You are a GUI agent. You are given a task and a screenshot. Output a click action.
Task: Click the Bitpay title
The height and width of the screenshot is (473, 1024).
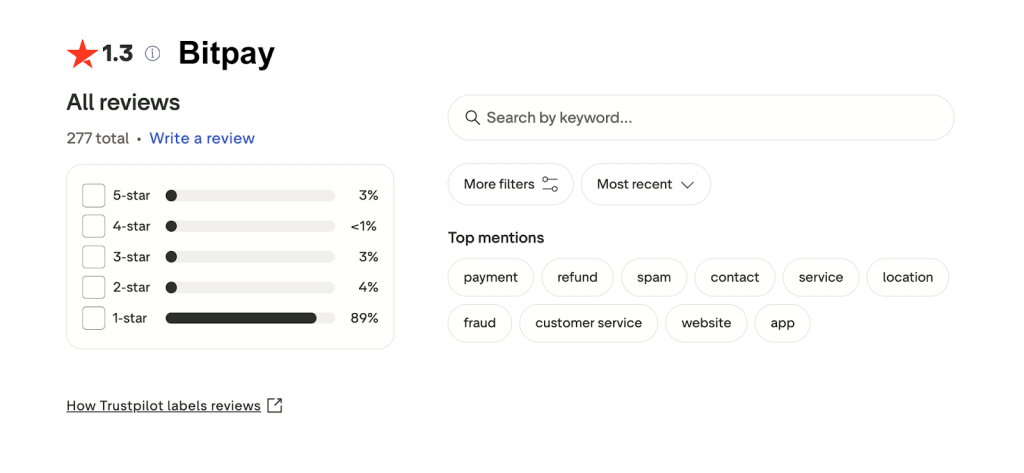(227, 54)
